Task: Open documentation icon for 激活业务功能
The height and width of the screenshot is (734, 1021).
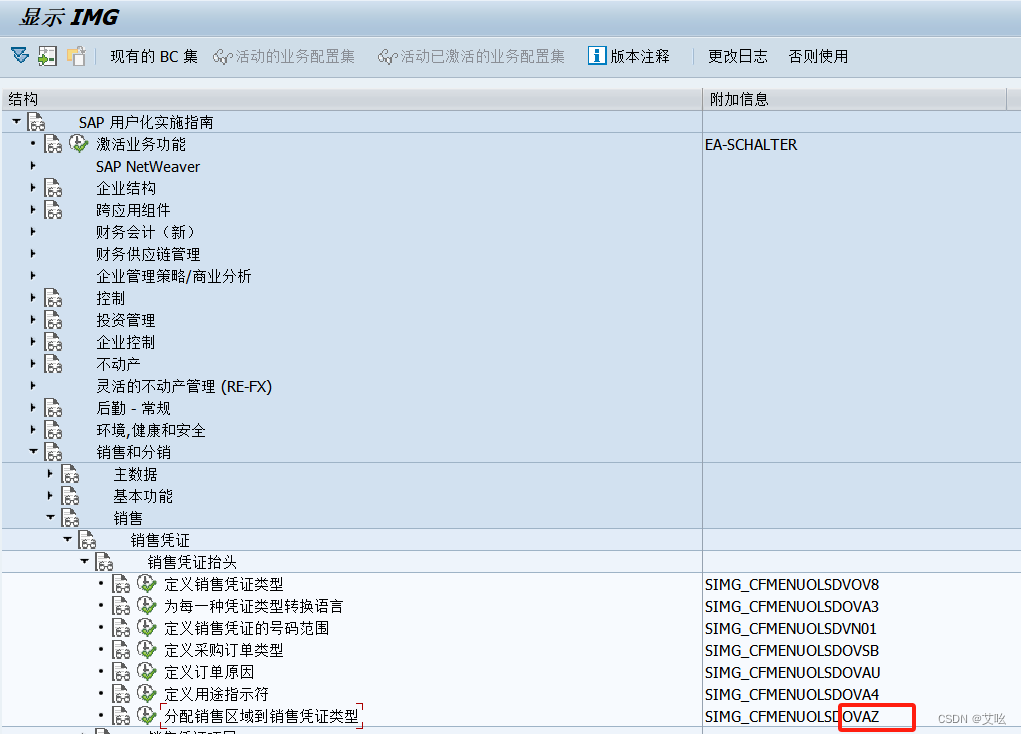Action: [53, 144]
